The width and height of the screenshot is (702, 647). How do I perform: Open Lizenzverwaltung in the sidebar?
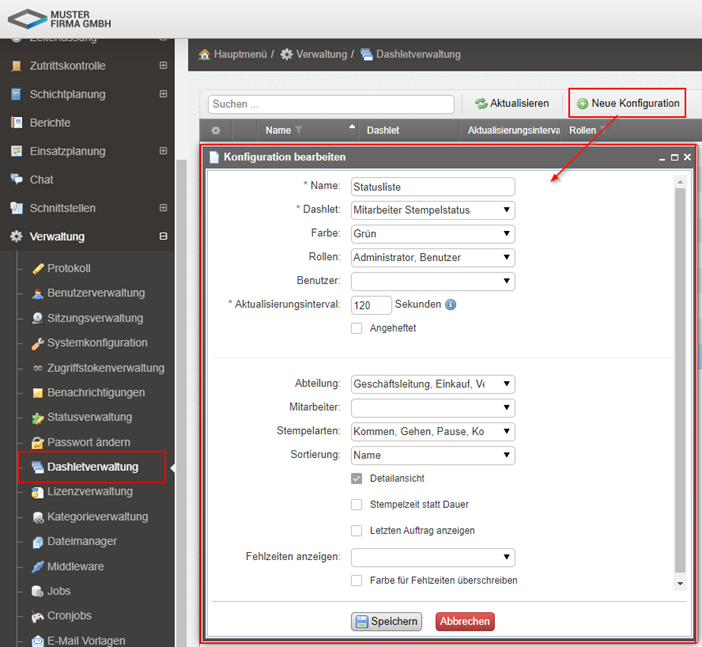[x=89, y=492]
